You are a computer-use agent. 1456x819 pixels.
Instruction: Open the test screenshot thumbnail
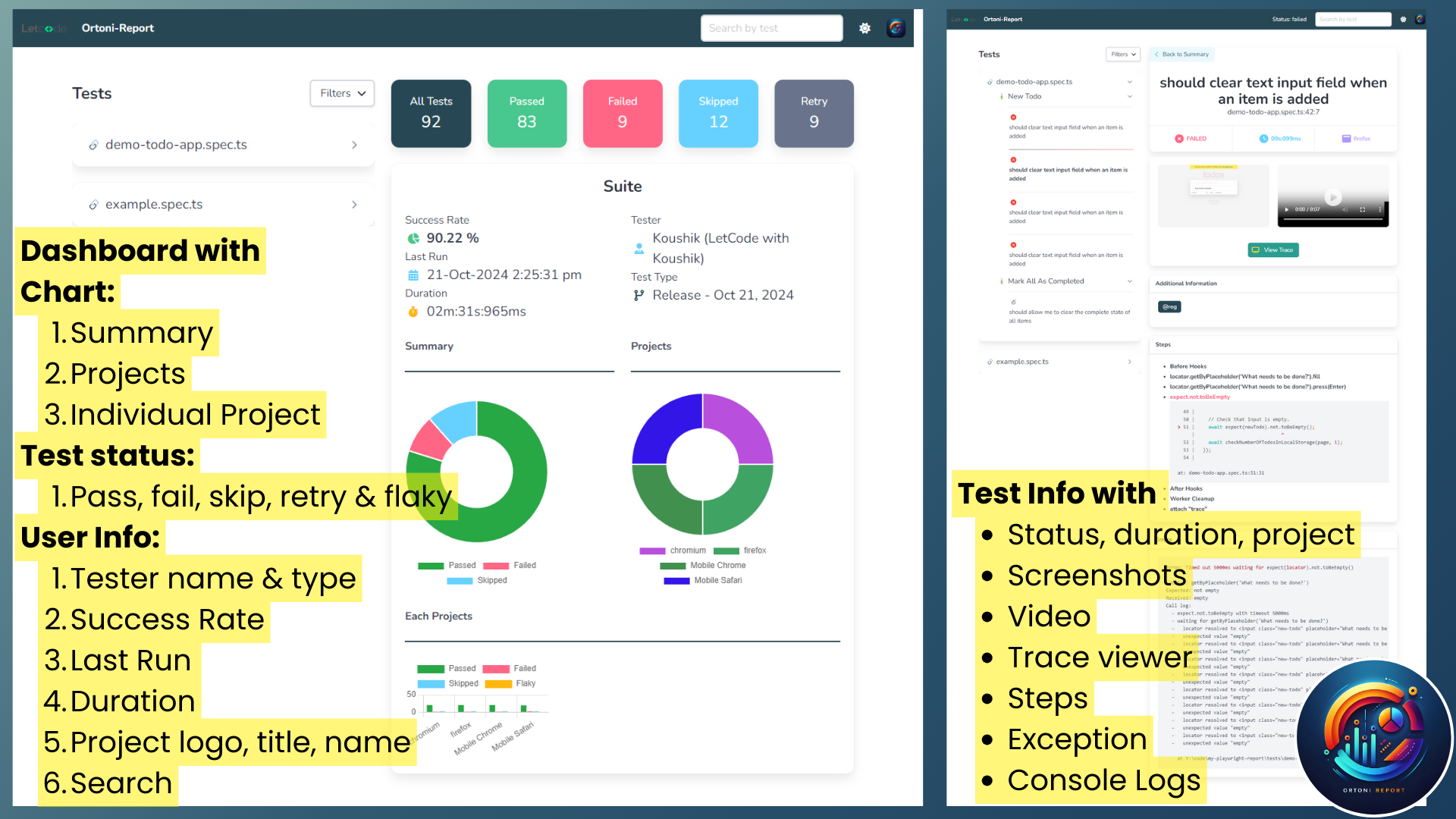tap(1213, 196)
